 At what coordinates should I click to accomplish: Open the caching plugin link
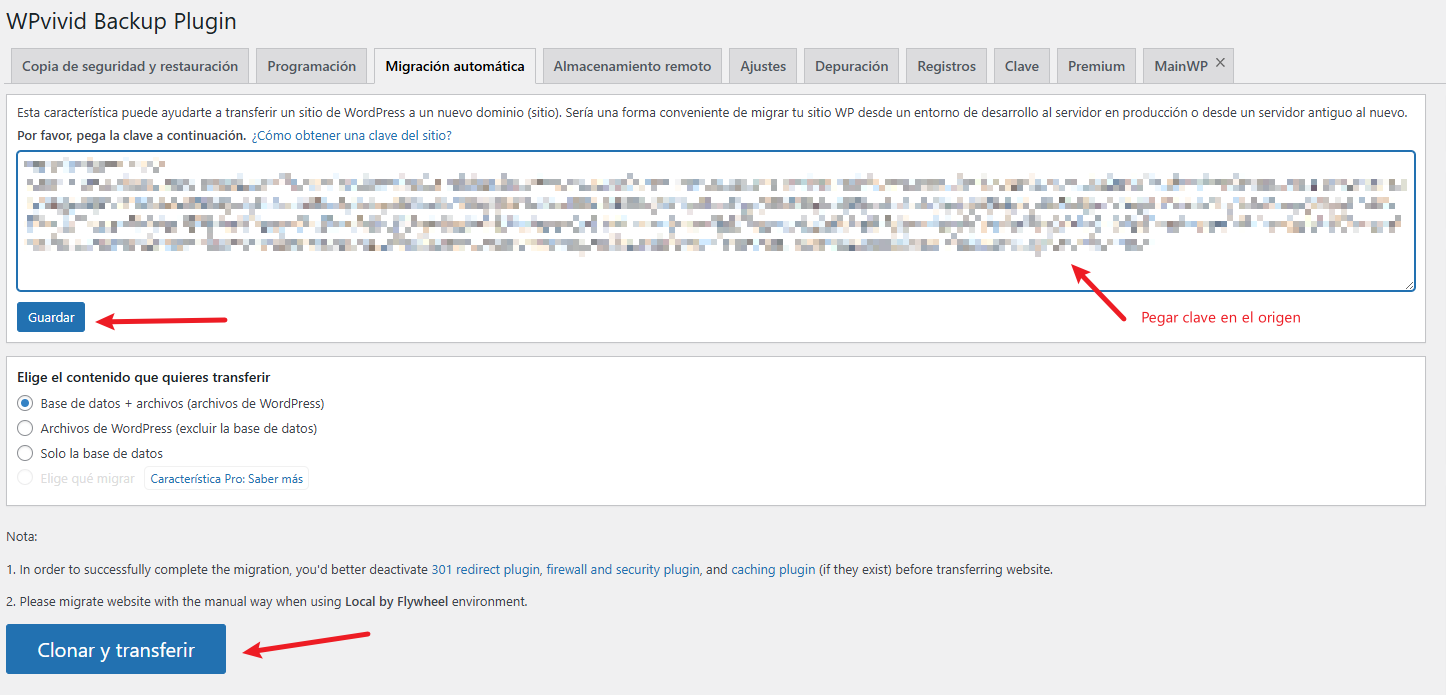click(773, 570)
